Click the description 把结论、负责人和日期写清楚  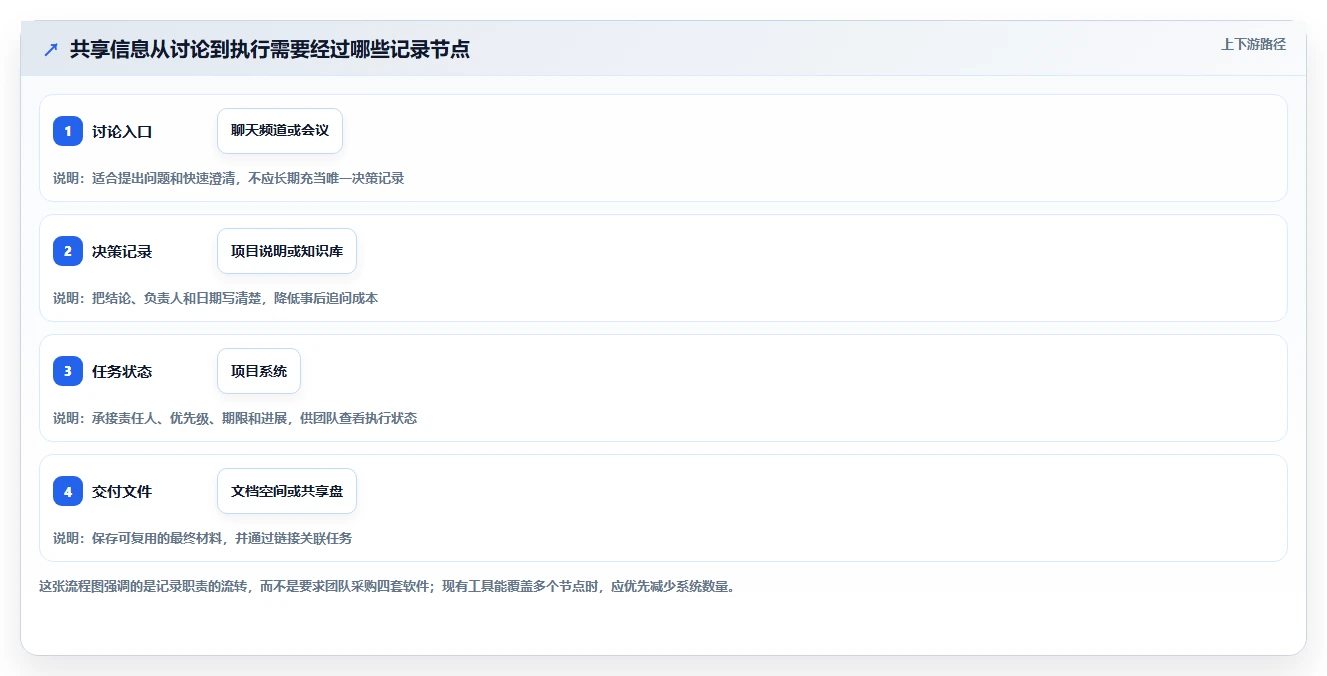[x=176, y=298]
